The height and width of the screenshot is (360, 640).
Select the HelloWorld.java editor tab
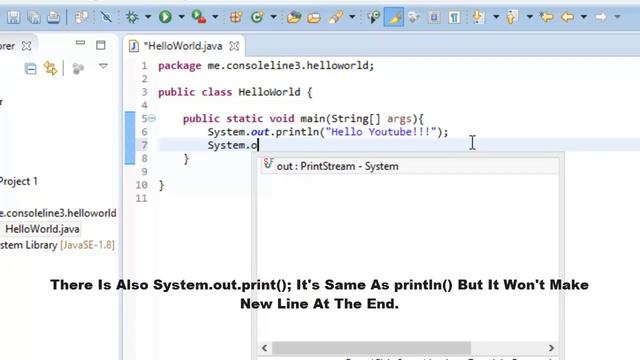(182, 46)
